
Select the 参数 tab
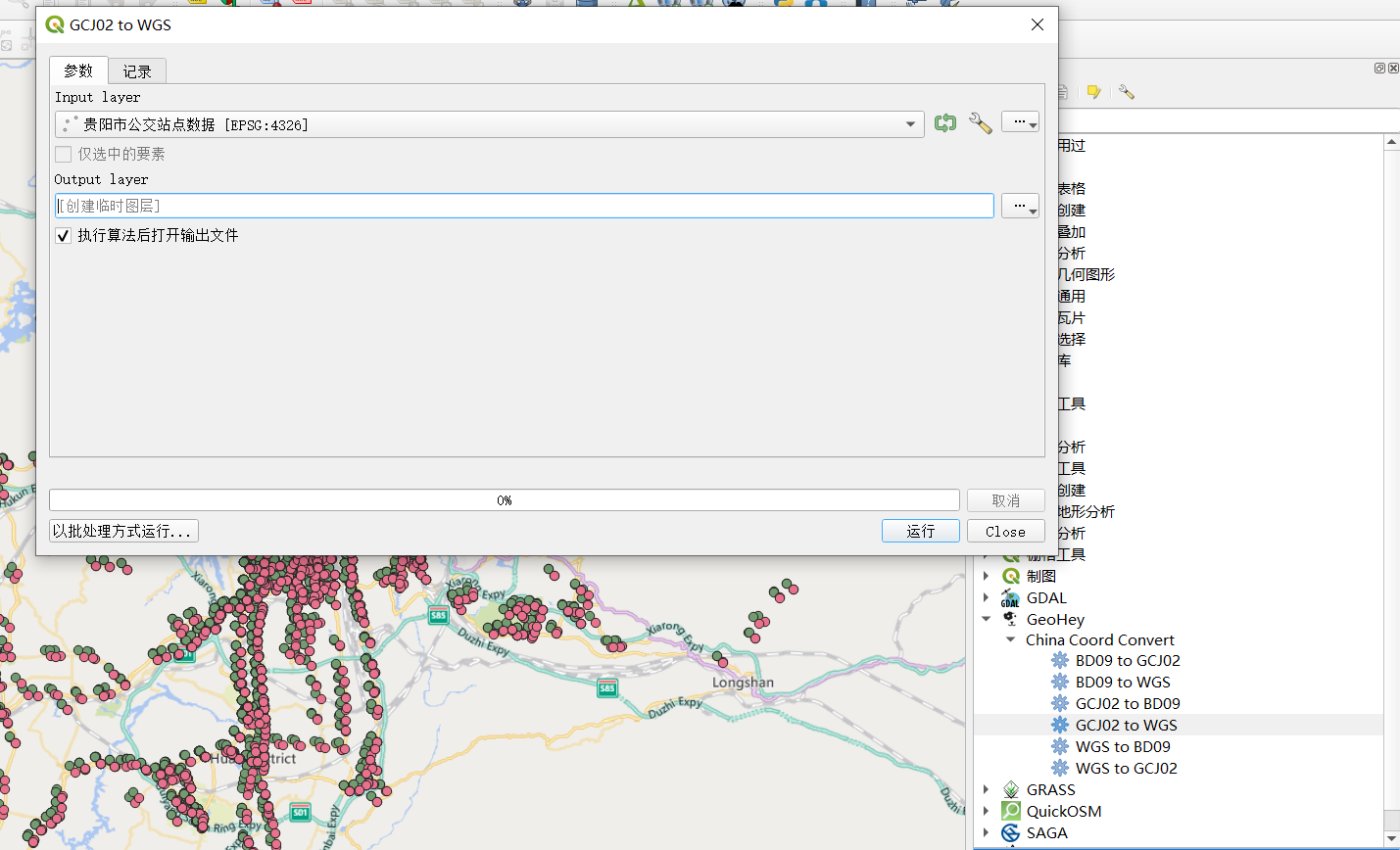click(x=78, y=71)
